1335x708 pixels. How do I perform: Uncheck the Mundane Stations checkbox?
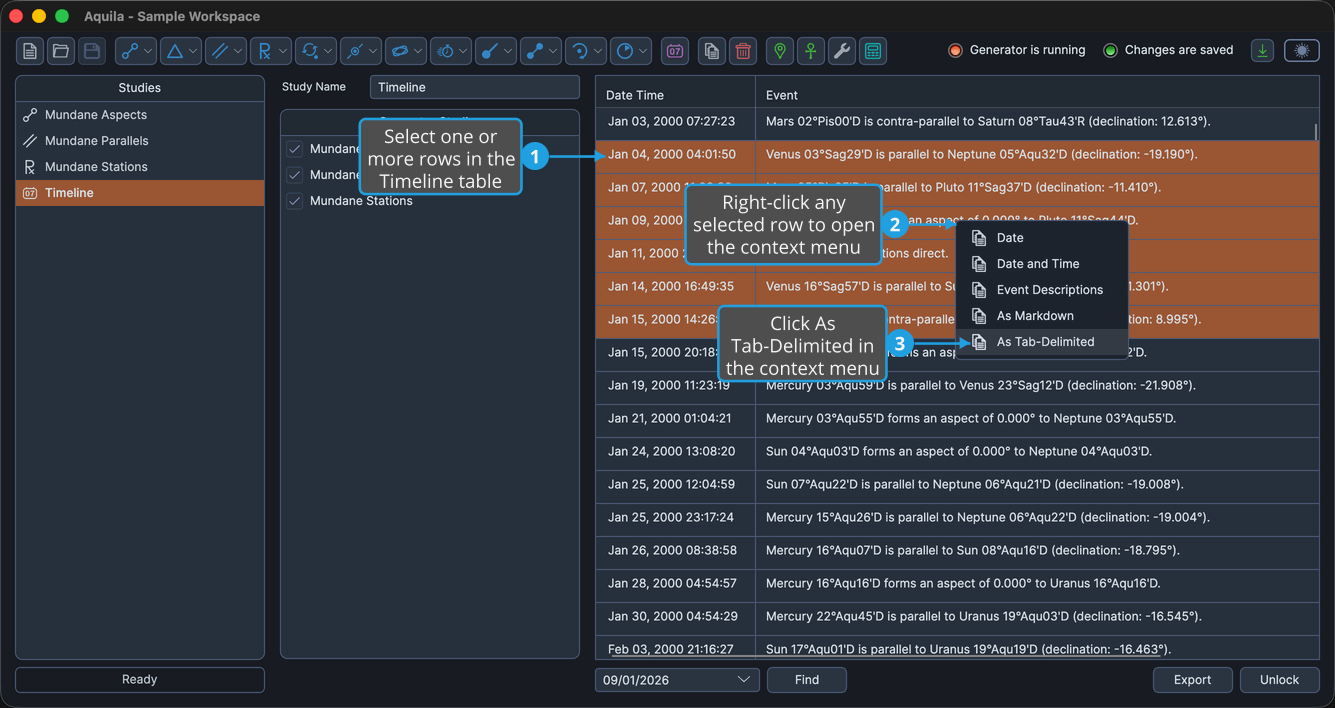(295, 201)
